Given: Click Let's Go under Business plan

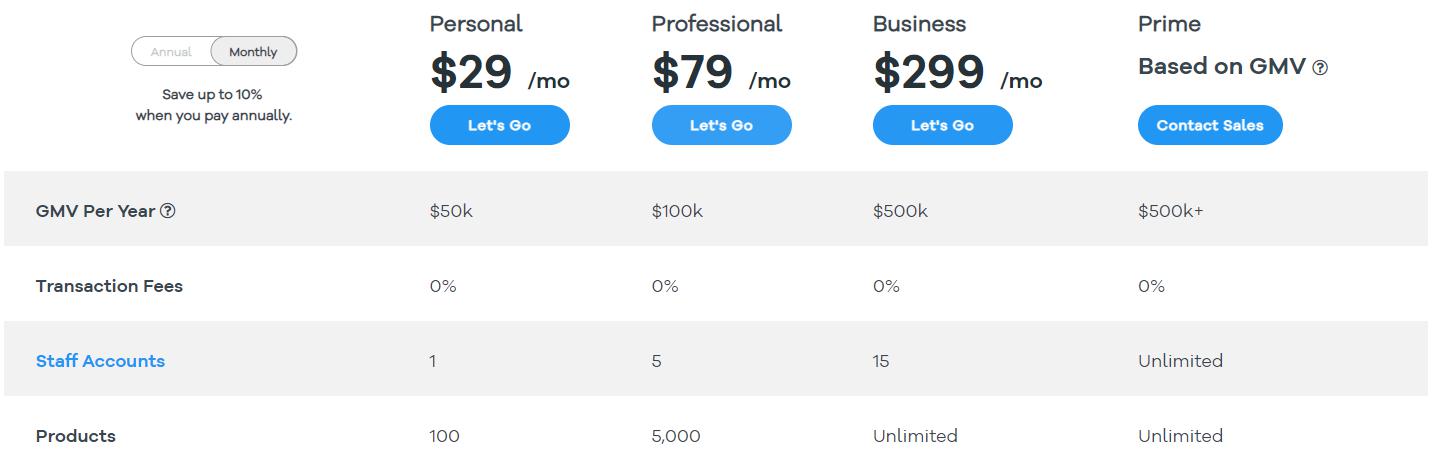Looking at the screenshot, I should [x=943, y=125].
